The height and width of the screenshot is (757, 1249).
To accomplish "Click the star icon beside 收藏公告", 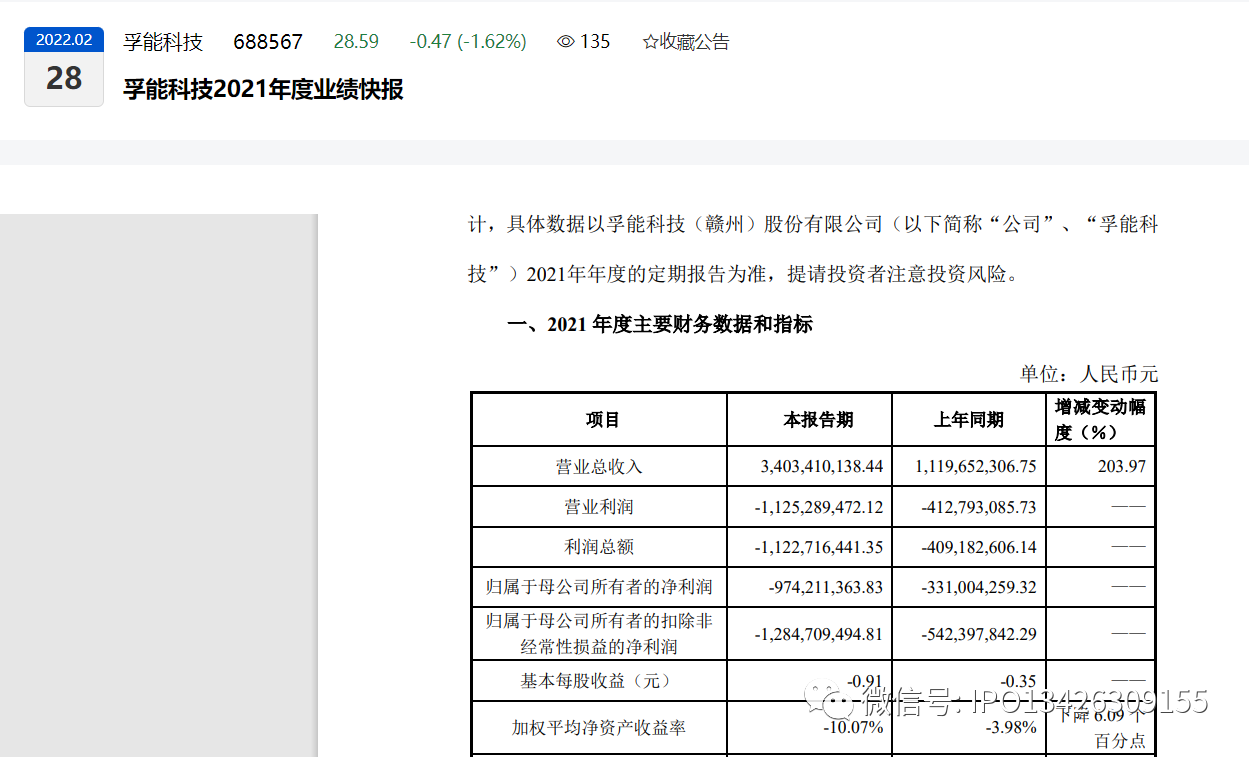I will tap(650, 42).
